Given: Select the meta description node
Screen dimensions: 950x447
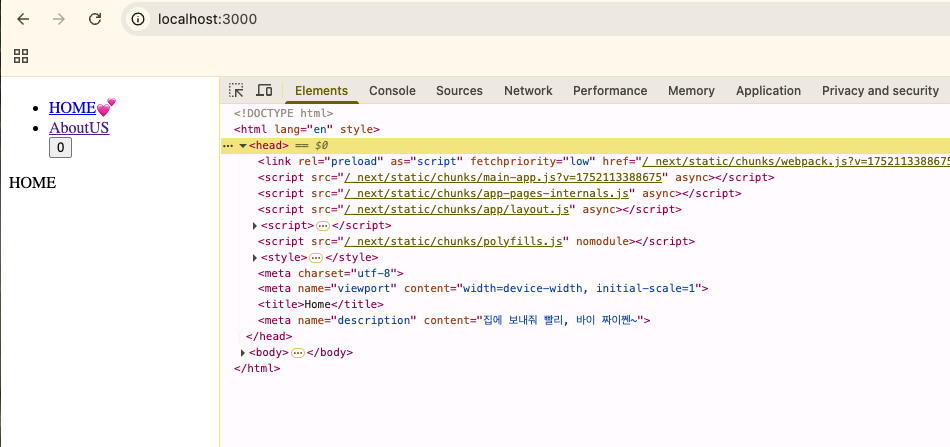Looking at the screenshot, I should [454, 320].
